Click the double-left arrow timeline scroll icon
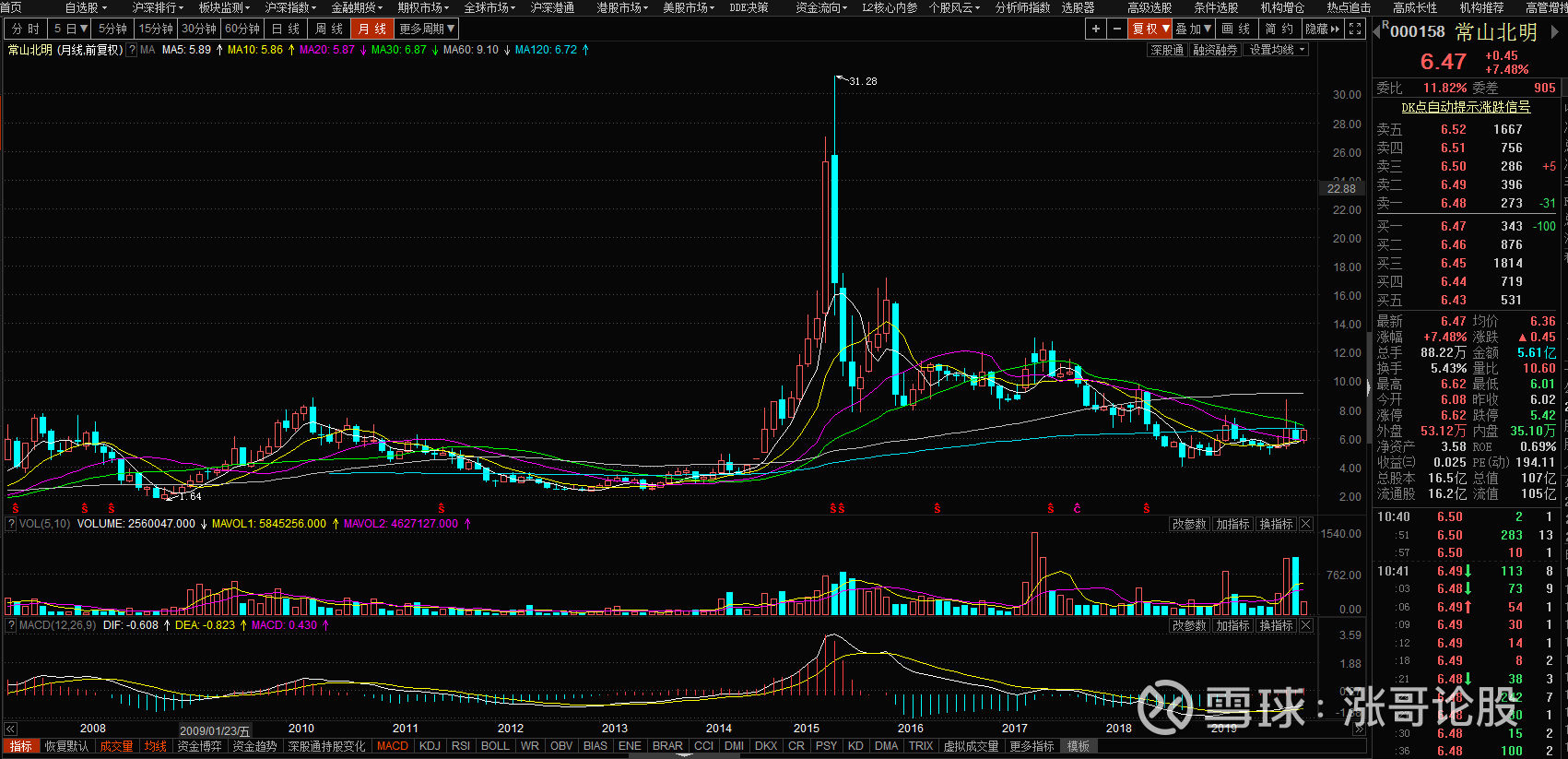 [10, 729]
